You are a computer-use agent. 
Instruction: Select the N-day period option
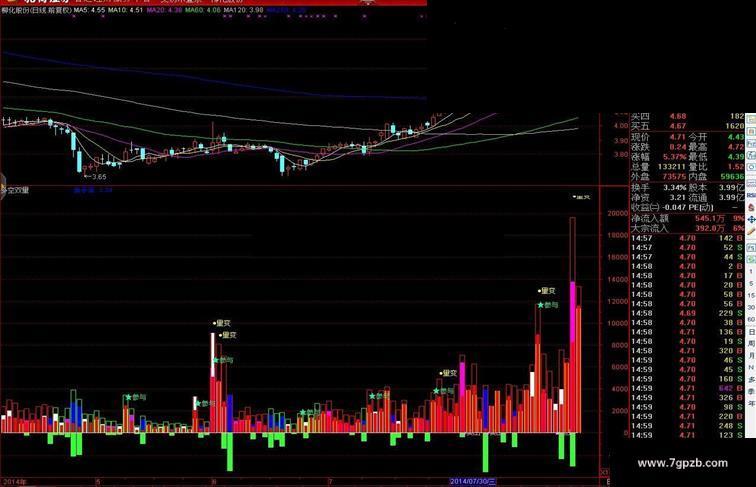click(751, 367)
